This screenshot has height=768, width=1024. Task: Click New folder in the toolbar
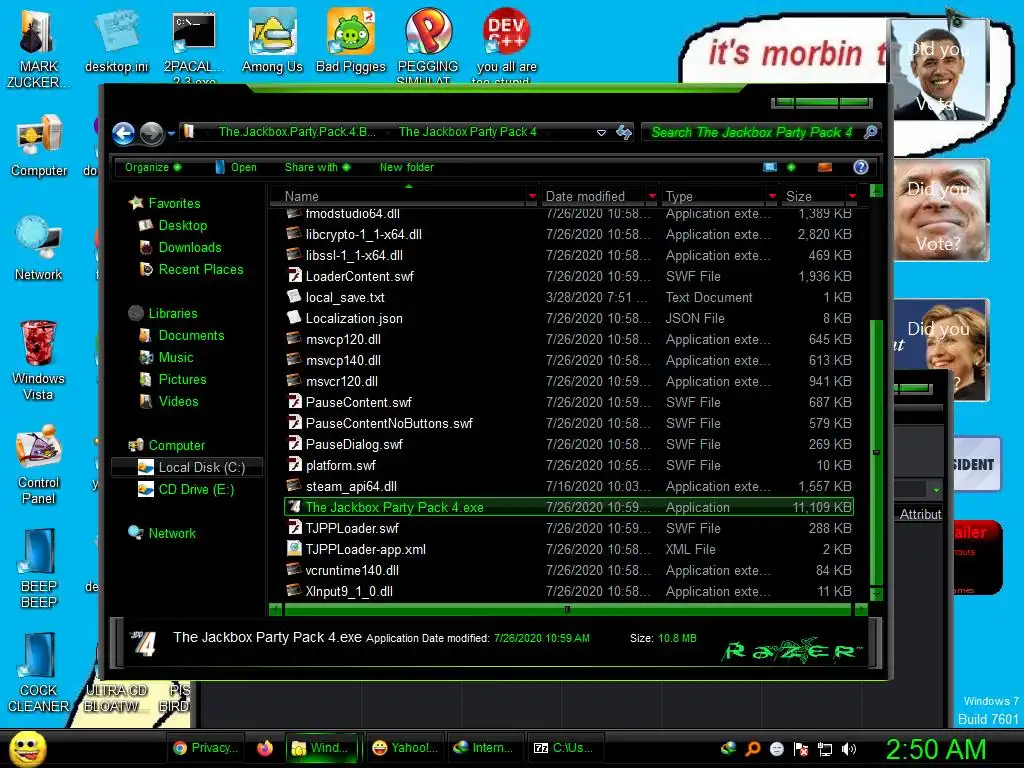click(407, 167)
